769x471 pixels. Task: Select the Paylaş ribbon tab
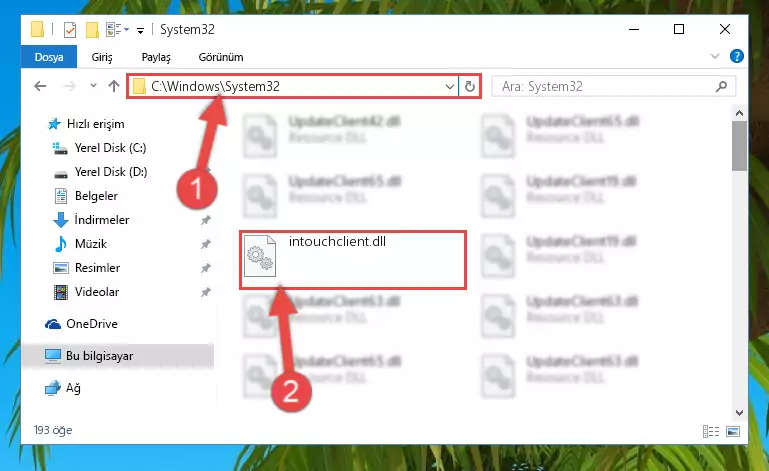156,57
